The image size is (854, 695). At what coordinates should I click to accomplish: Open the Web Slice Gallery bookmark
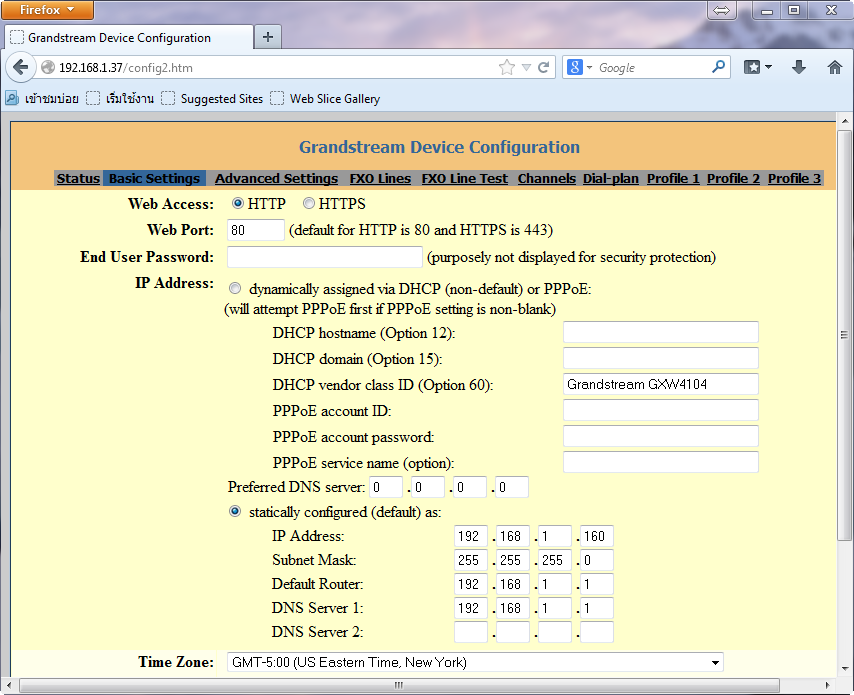point(325,99)
